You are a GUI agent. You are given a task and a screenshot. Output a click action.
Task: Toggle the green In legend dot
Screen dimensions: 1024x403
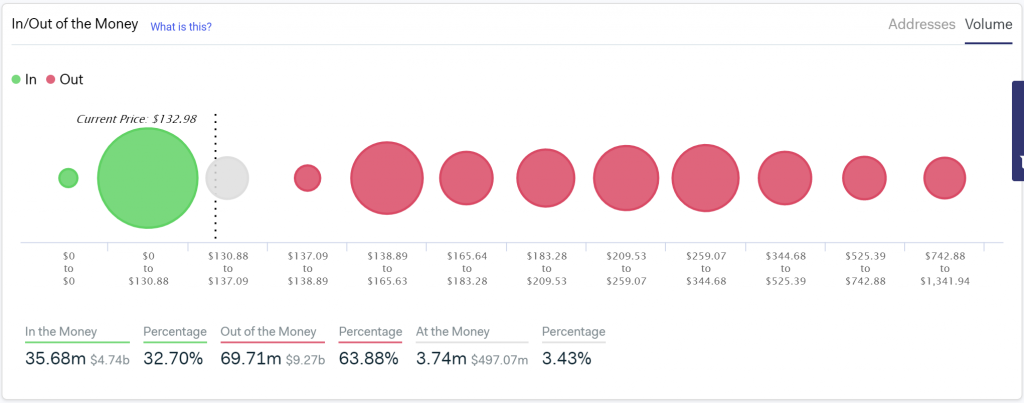coord(16,79)
